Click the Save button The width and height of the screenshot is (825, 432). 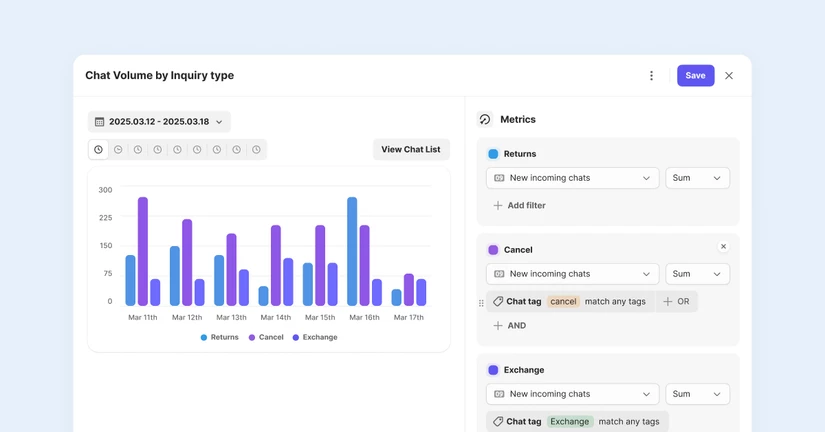coord(695,76)
